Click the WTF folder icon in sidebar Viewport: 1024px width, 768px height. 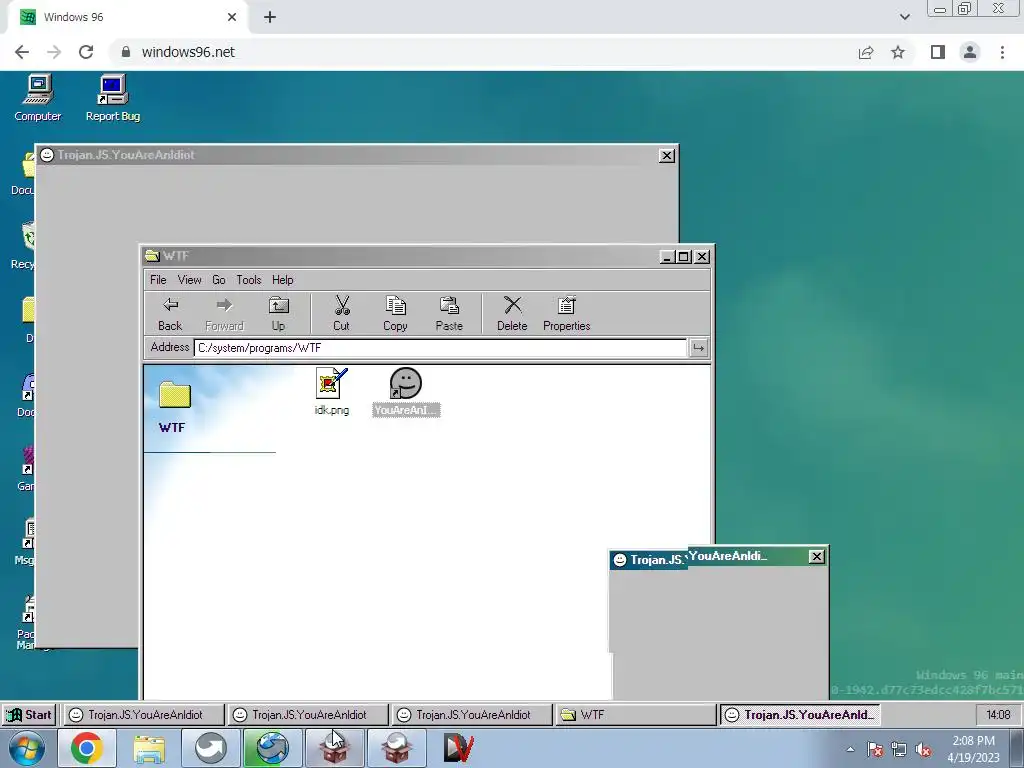174,396
